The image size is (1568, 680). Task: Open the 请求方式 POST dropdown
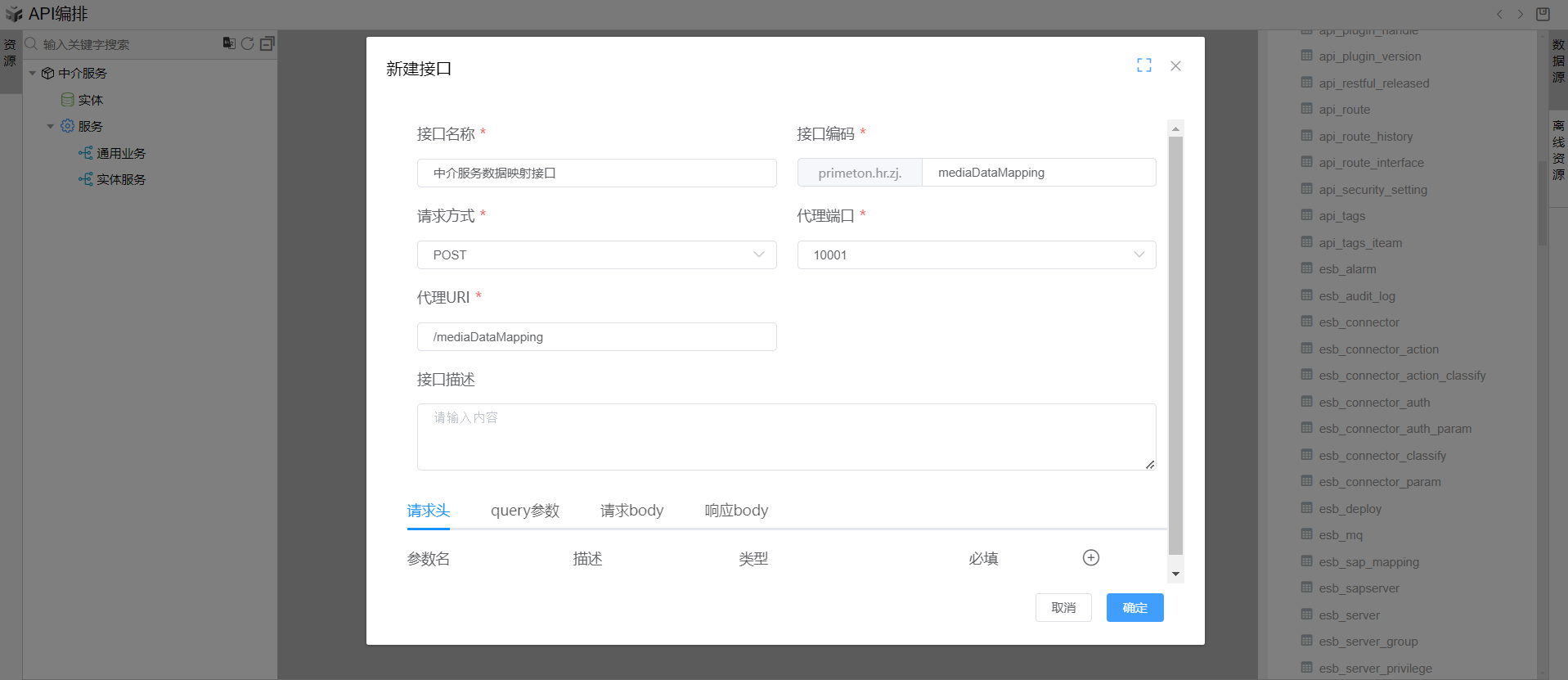(596, 254)
